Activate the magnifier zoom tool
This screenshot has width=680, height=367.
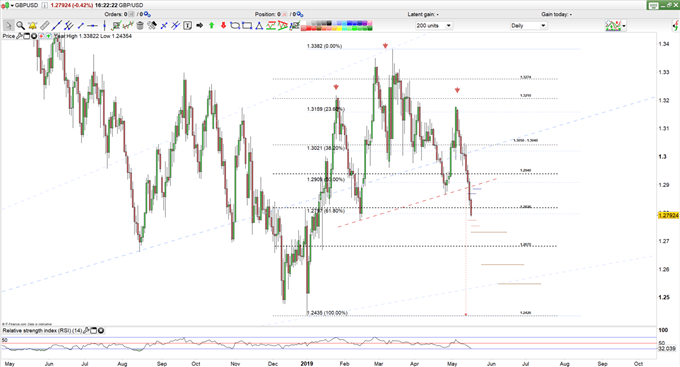pyautogui.click(x=20, y=26)
